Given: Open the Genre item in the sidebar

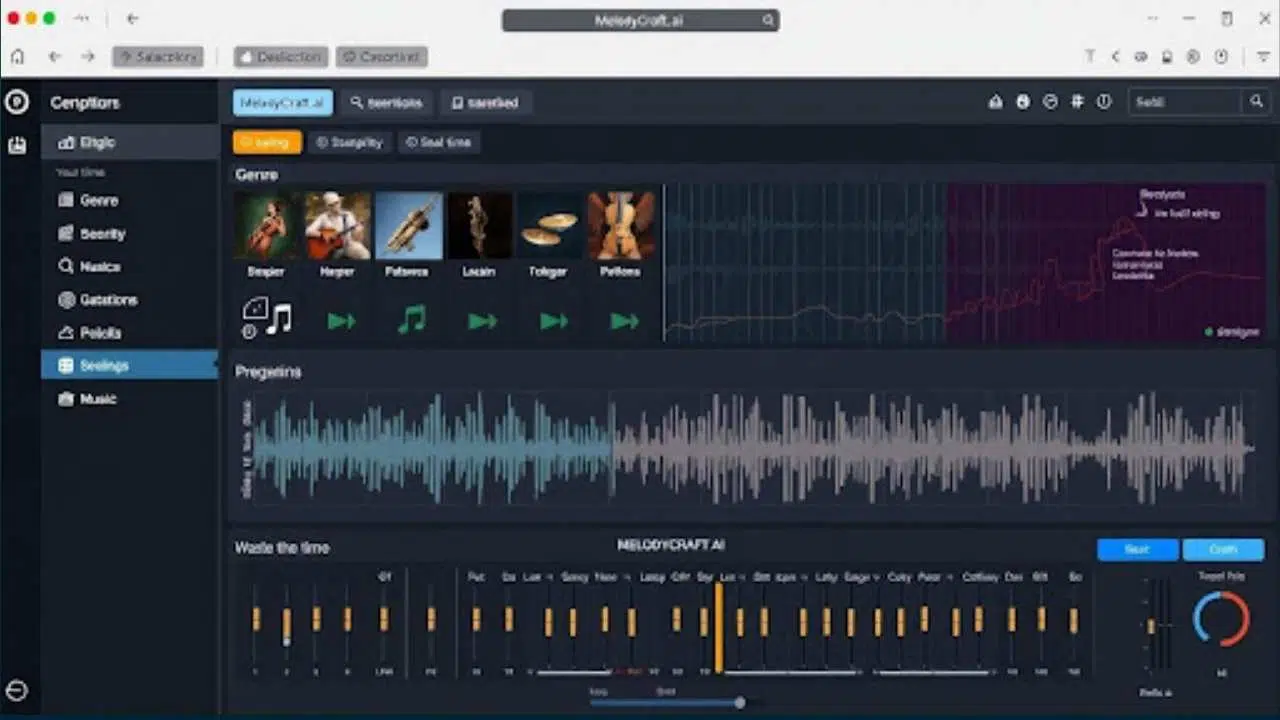Looking at the screenshot, I should point(99,200).
